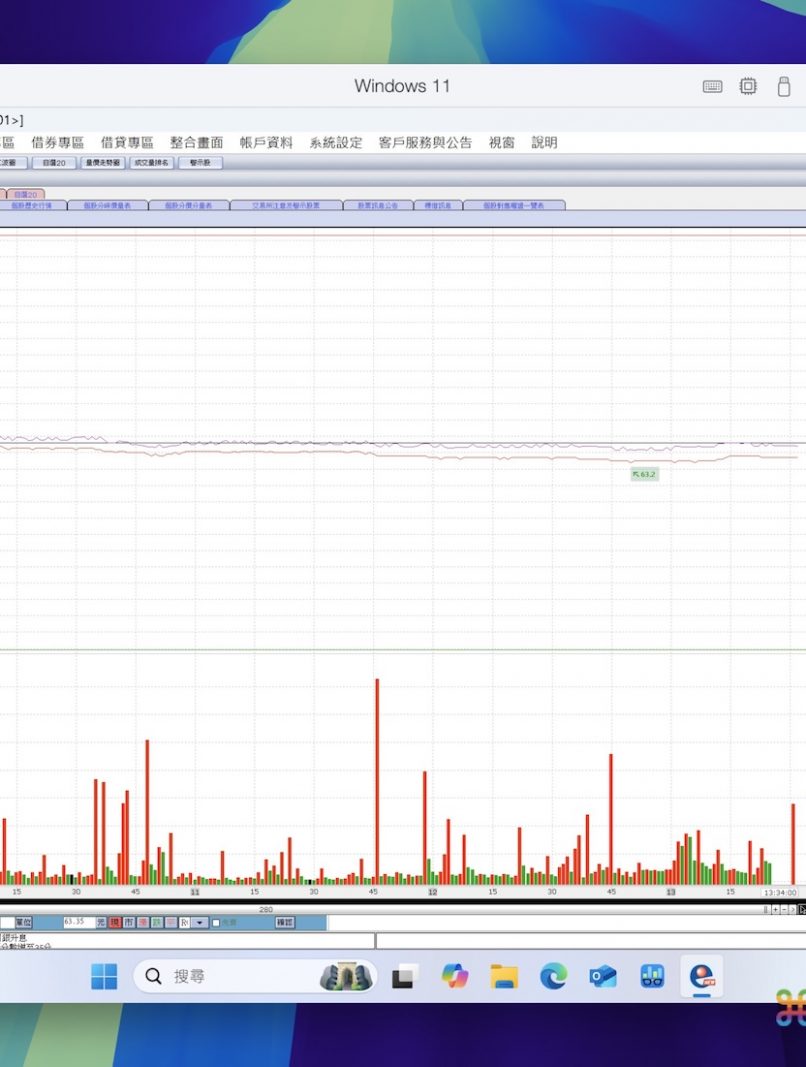Click the keyboard icon in Windows 11 title bar
This screenshot has width=806, height=1067.
tap(712, 87)
